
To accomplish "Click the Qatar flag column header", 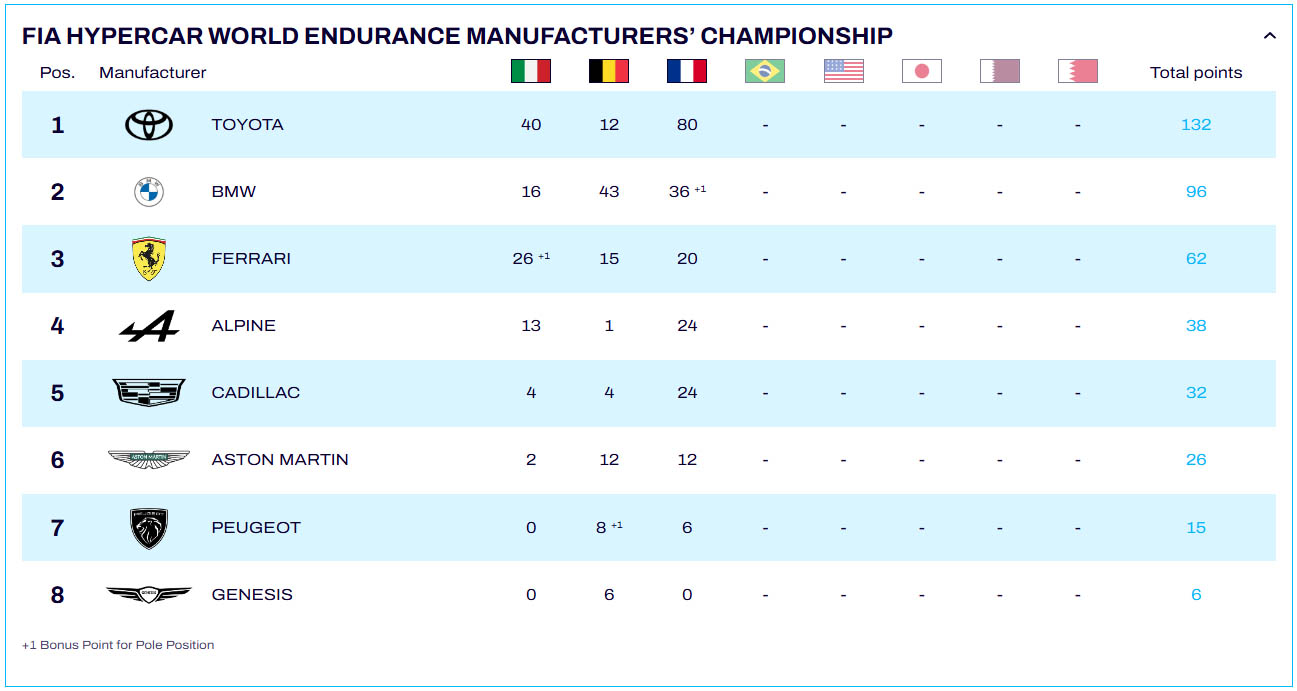I will (999, 71).
